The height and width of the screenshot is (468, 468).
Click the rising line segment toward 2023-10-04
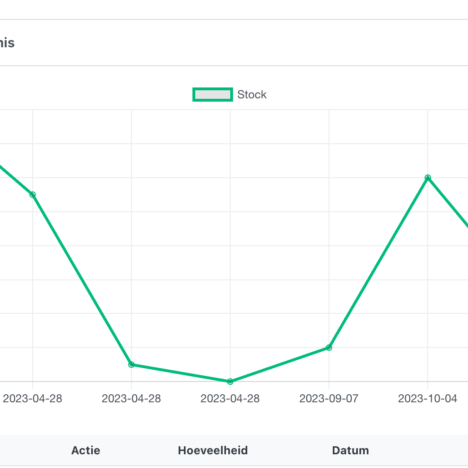[x=378, y=262]
